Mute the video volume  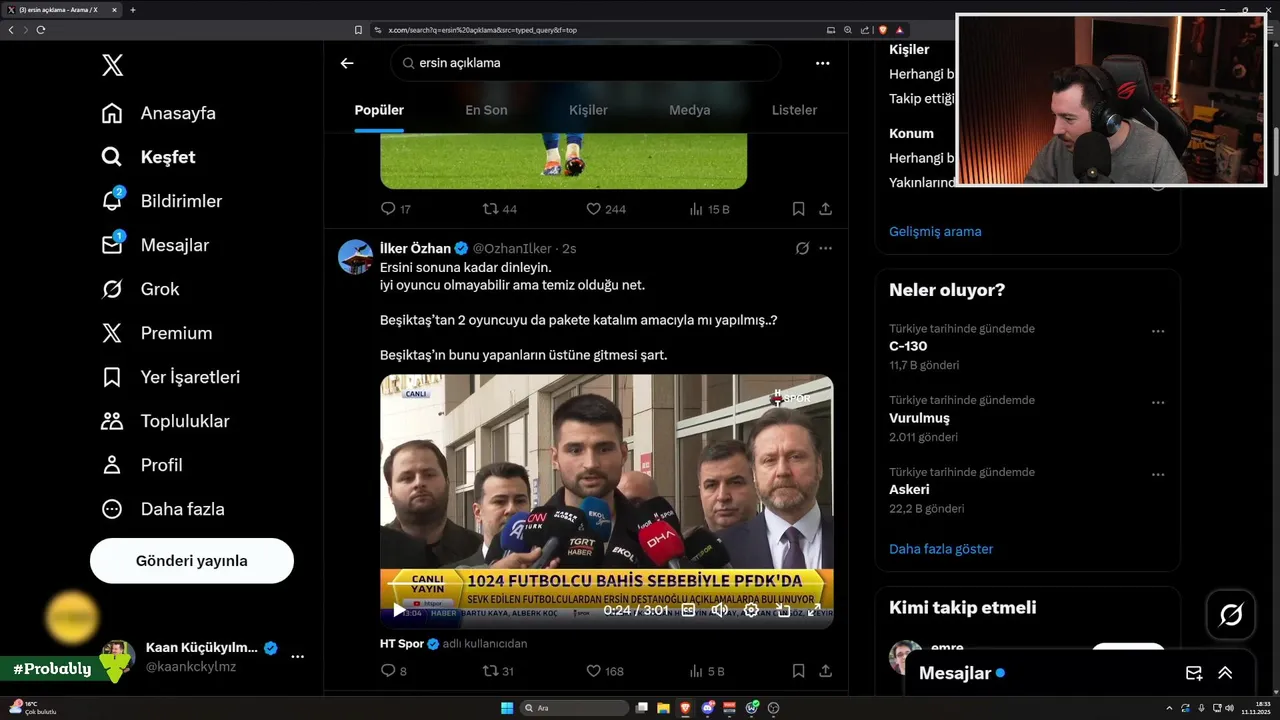point(719,610)
